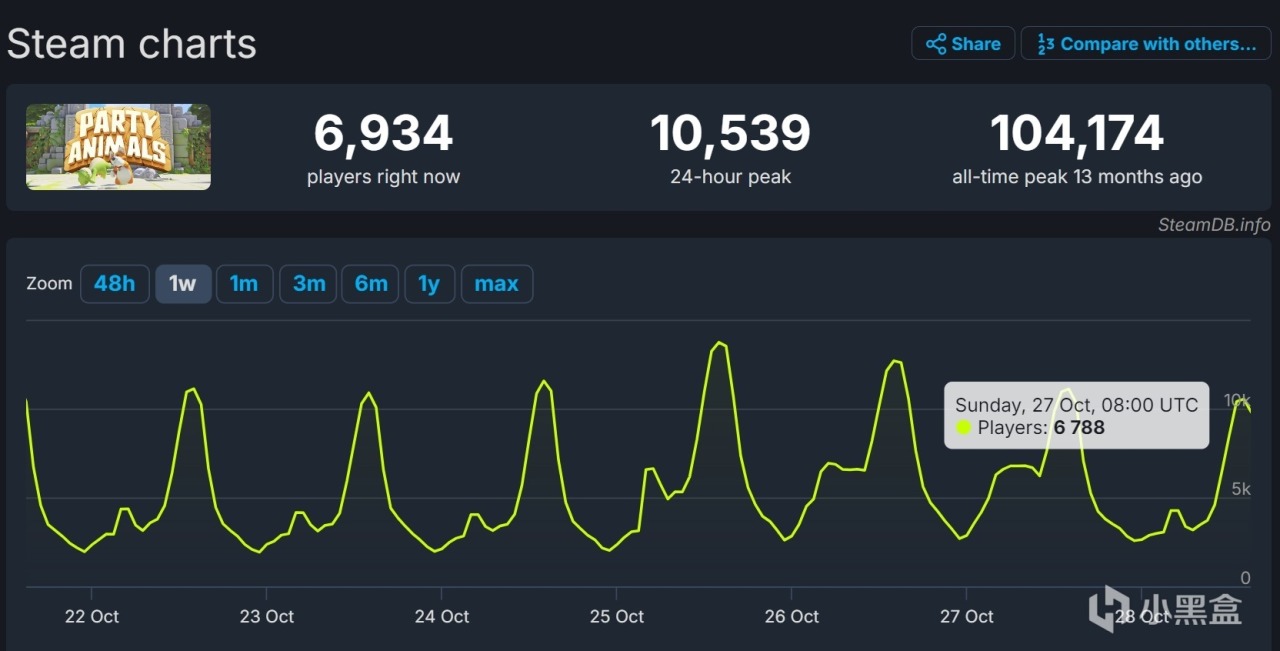Click the 104,174 all-time peak value

(x=1077, y=133)
